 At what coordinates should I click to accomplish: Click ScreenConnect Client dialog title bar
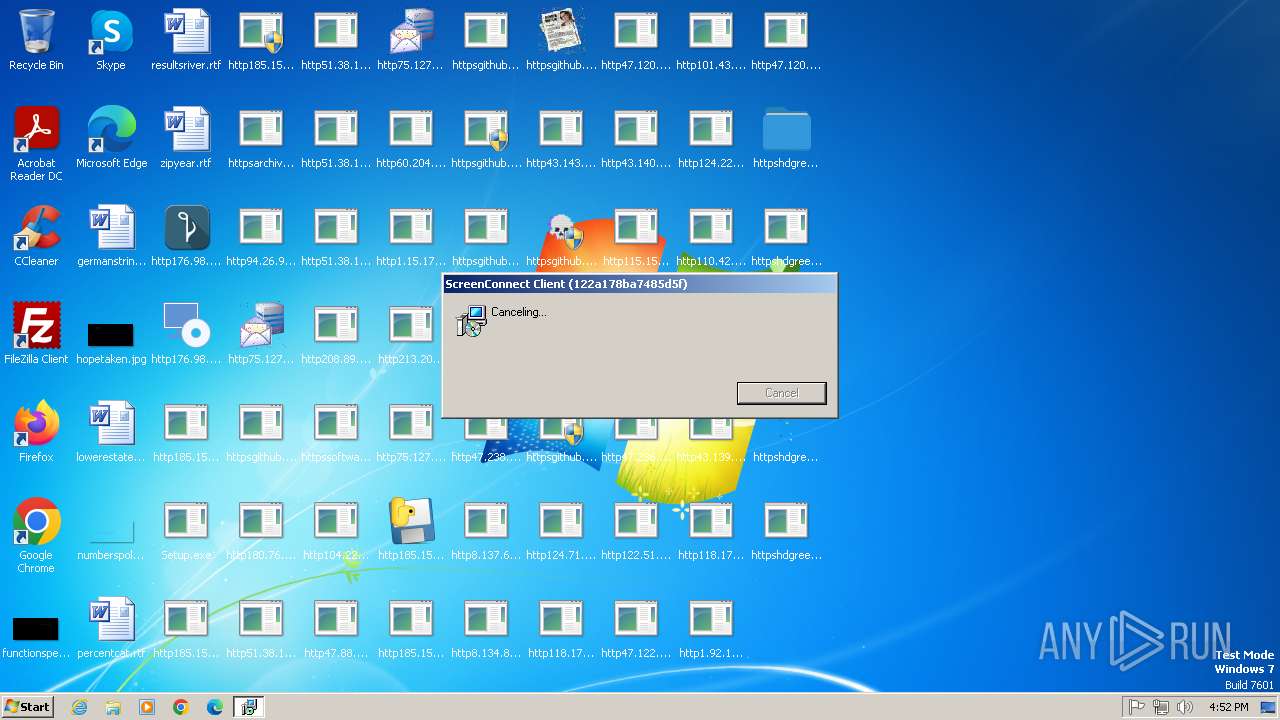pos(639,284)
